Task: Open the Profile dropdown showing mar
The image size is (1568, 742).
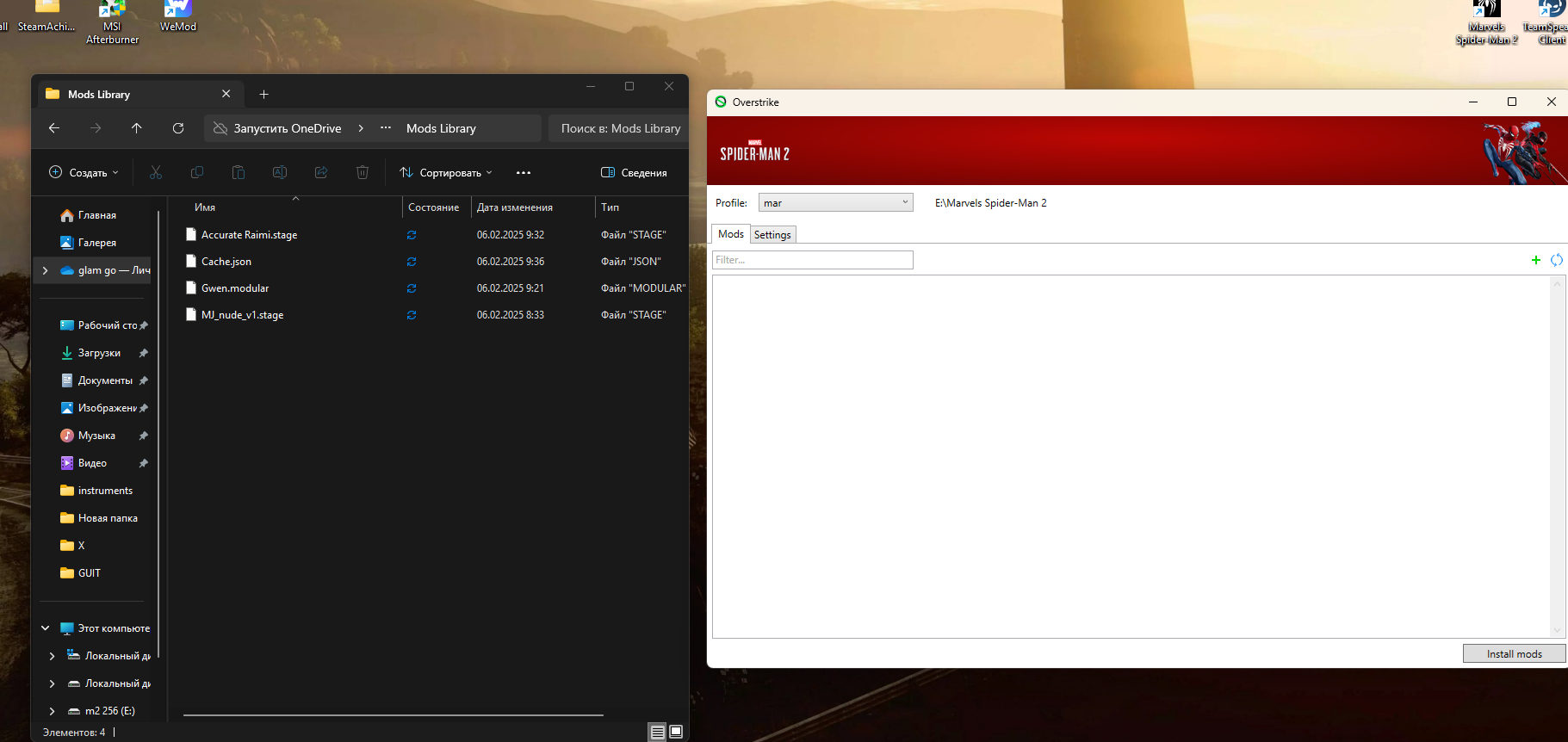Action: pos(834,203)
